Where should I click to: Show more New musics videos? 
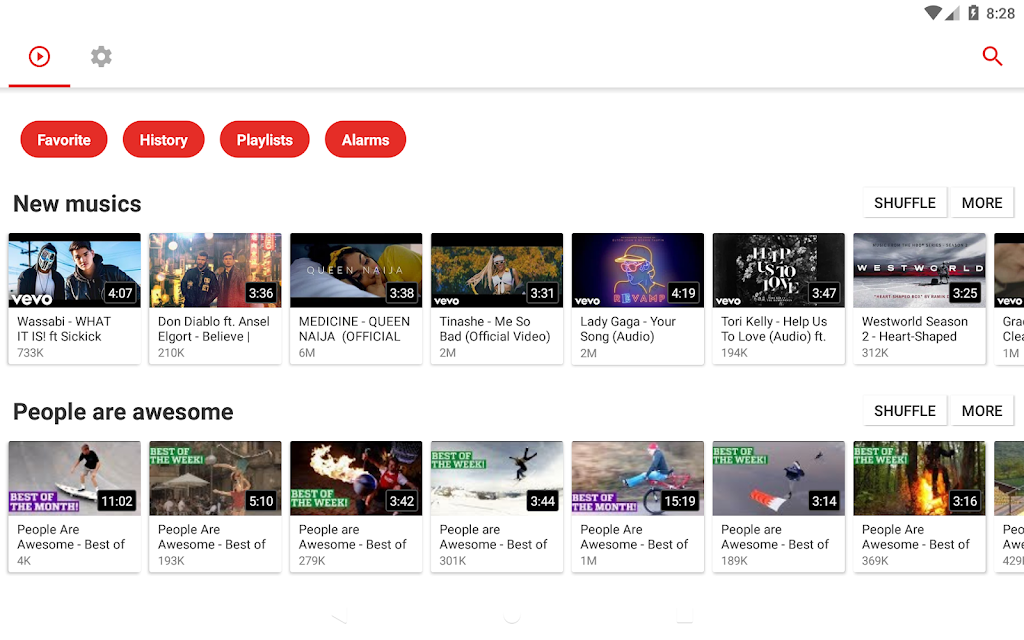point(981,203)
